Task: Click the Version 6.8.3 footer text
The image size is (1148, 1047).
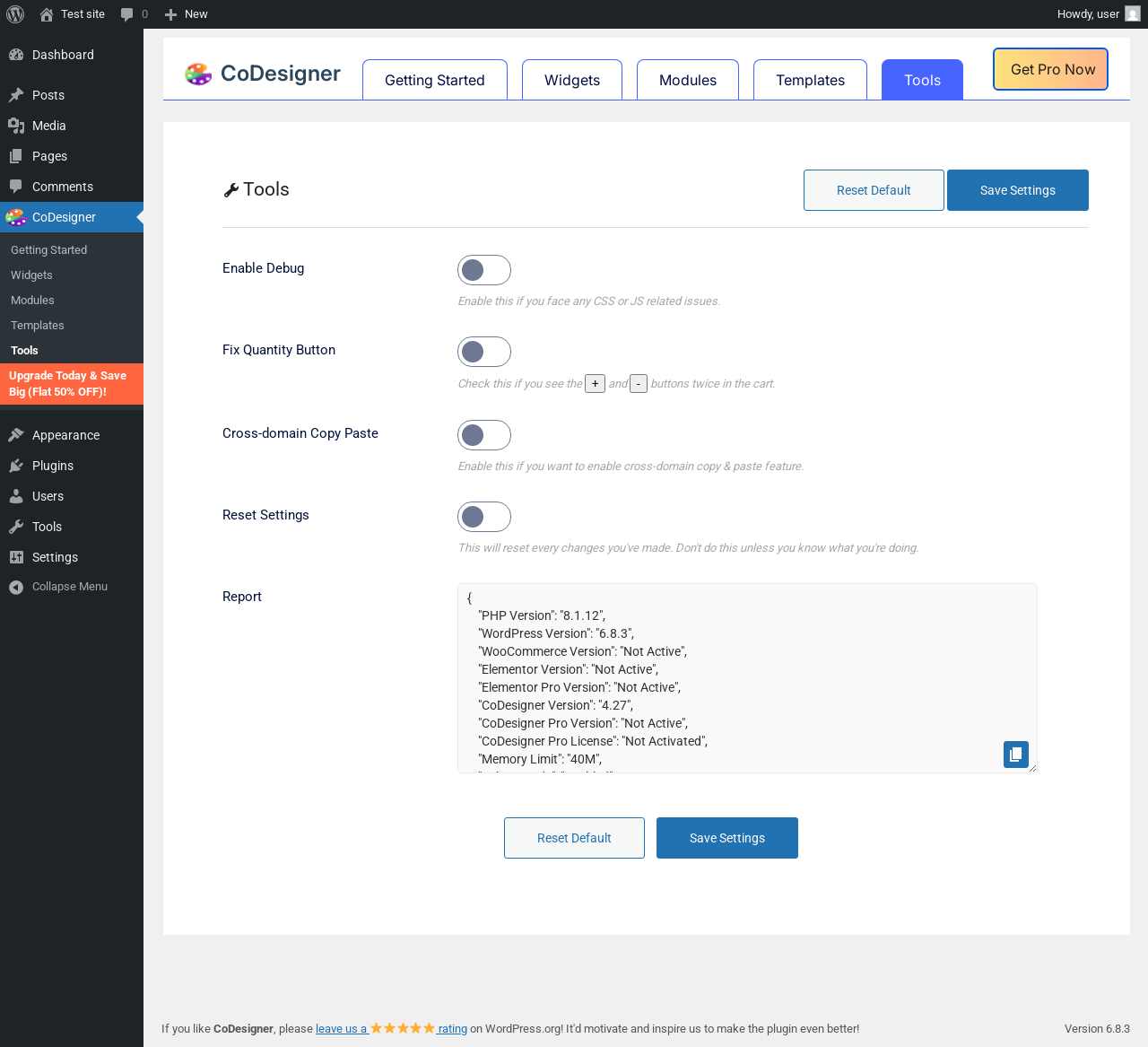Action: 1097,1029
